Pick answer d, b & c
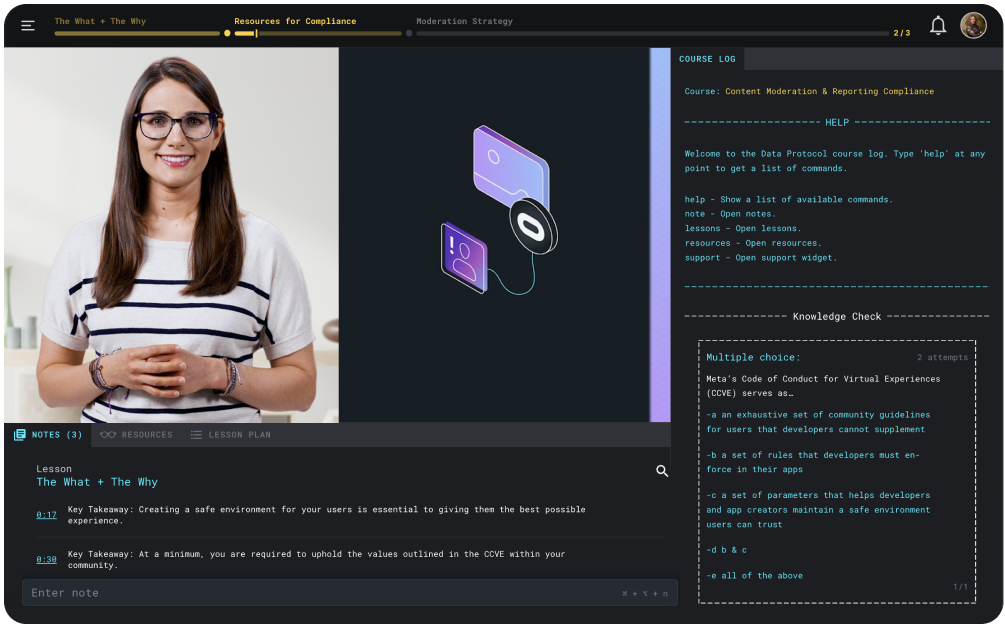This screenshot has height=626, width=1005. (x=727, y=550)
